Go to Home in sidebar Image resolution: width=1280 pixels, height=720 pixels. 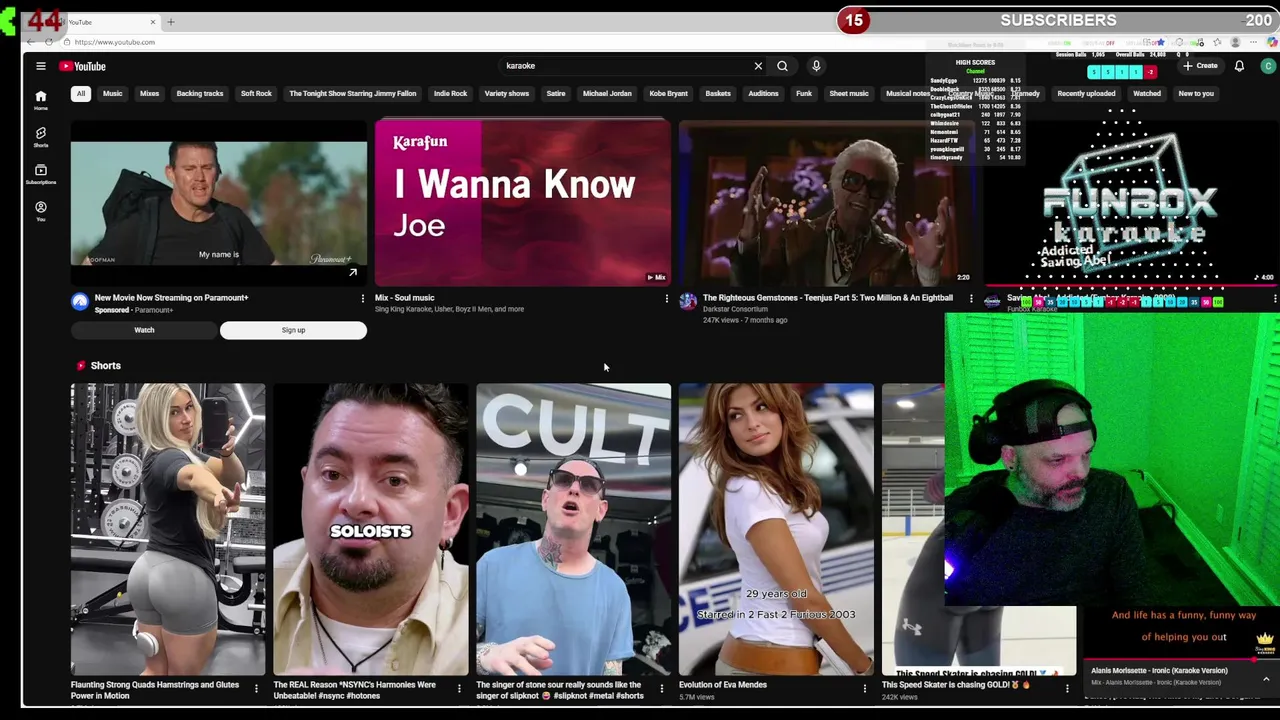pos(41,100)
